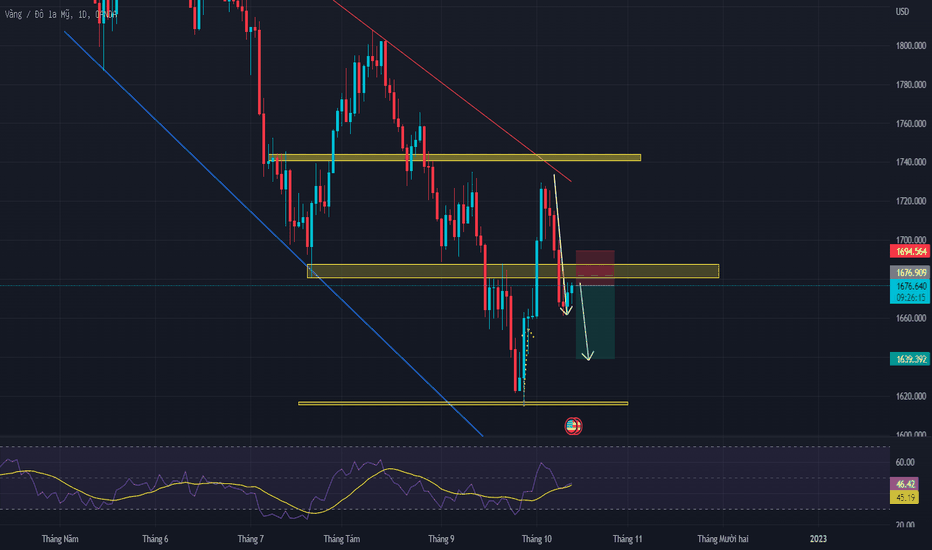The width and height of the screenshot is (932, 550).
Task: Click the 1780.000 price axis label
Action: tap(911, 85)
